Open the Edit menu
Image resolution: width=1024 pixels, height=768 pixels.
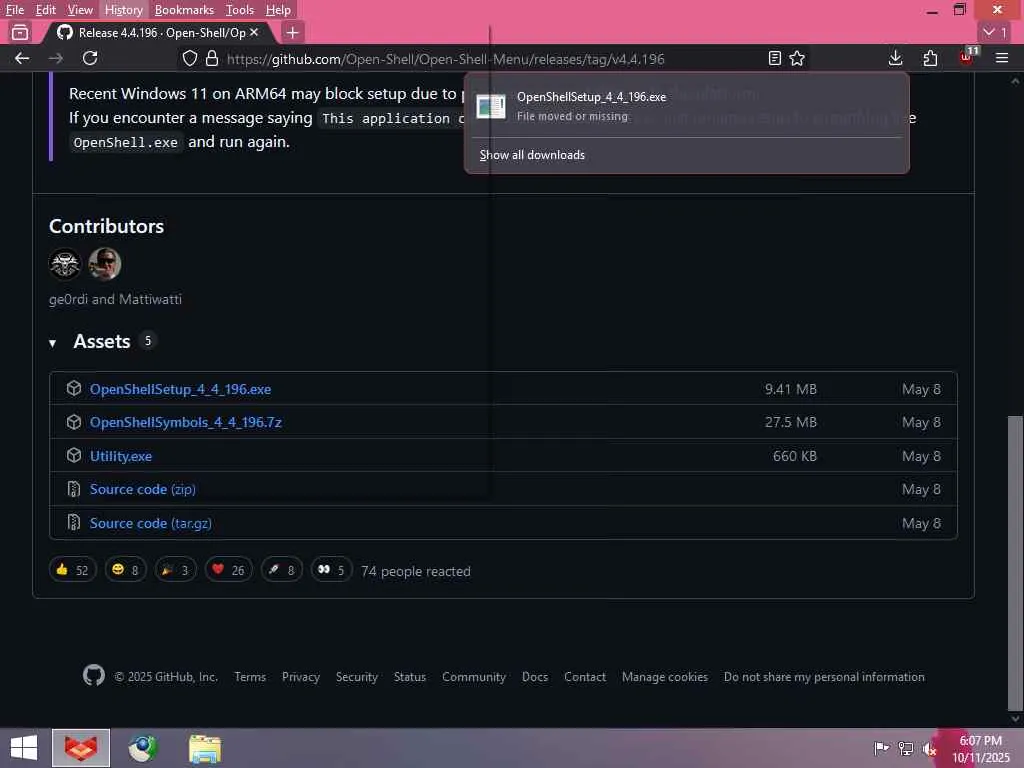(46, 10)
